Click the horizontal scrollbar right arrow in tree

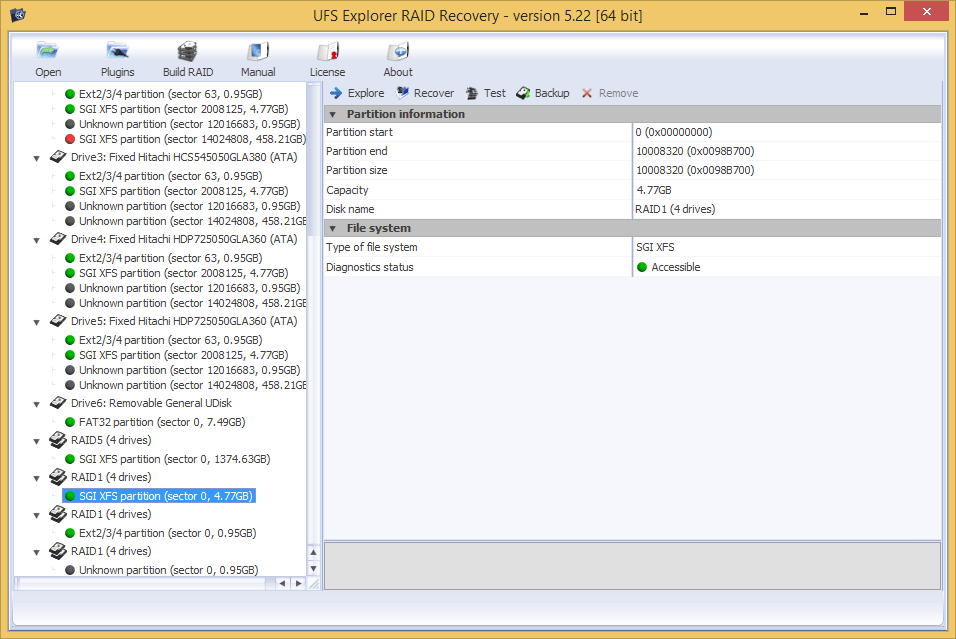click(x=298, y=583)
